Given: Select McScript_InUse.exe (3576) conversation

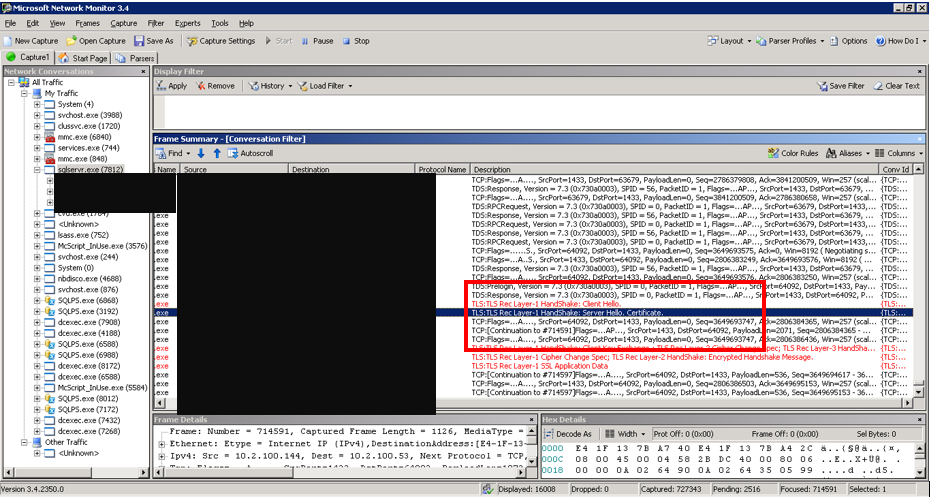Looking at the screenshot, I should 102,246.
